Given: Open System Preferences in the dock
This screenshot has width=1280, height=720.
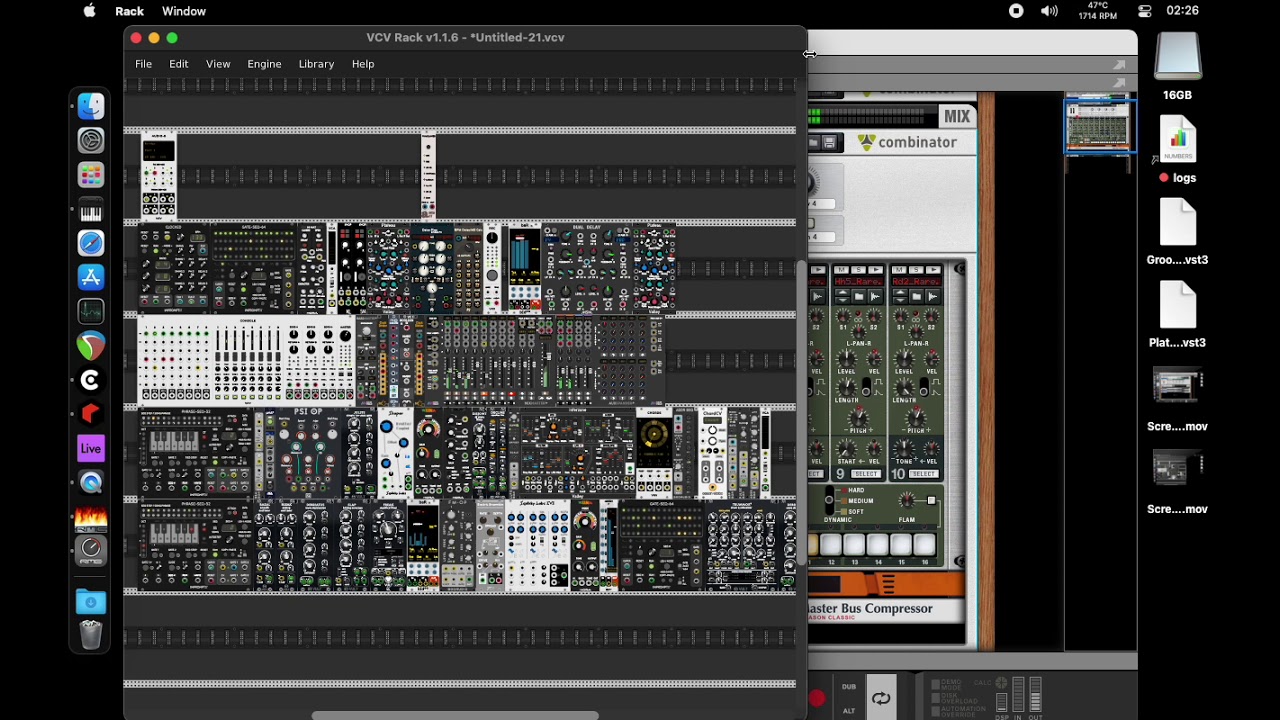Looking at the screenshot, I should click(91, 141).
